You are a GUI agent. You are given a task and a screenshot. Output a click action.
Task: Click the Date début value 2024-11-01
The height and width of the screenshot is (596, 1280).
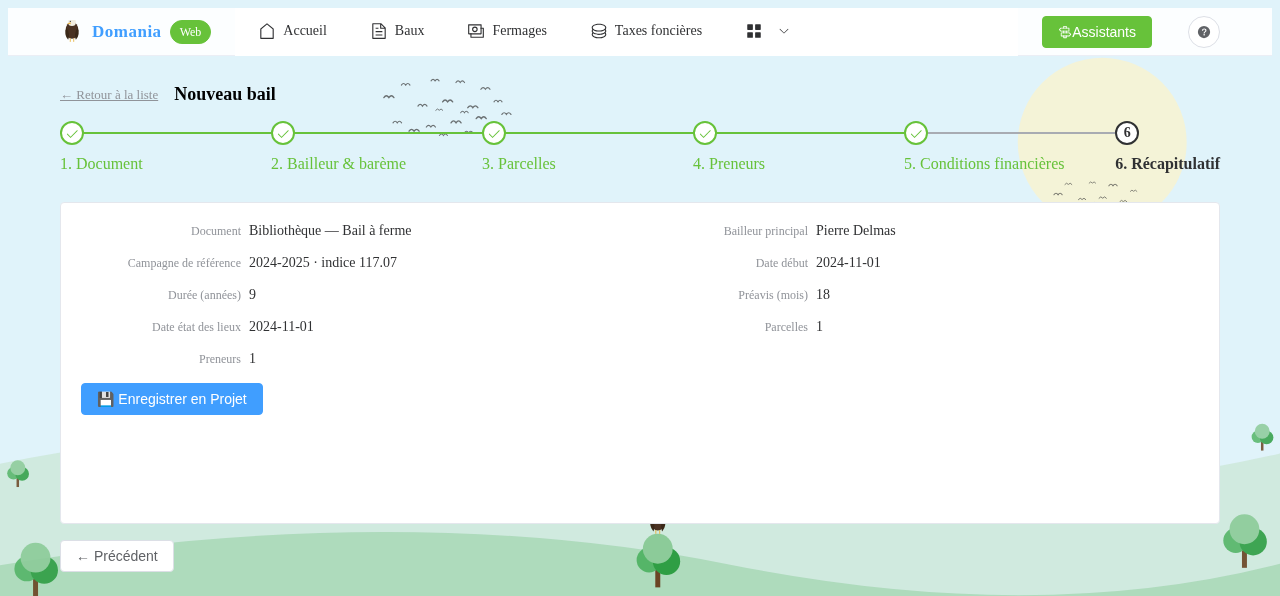click(x=848, y=263)
